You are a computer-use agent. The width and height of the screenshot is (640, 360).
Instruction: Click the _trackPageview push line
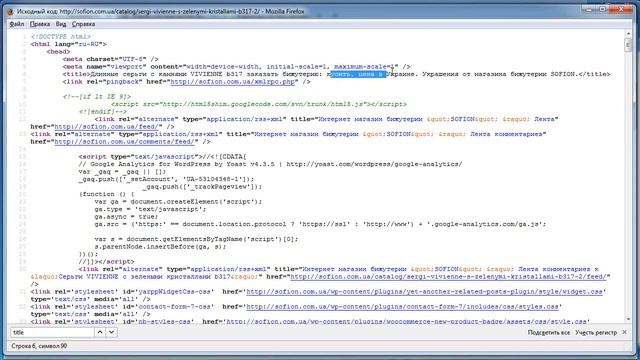coord(202,187)
